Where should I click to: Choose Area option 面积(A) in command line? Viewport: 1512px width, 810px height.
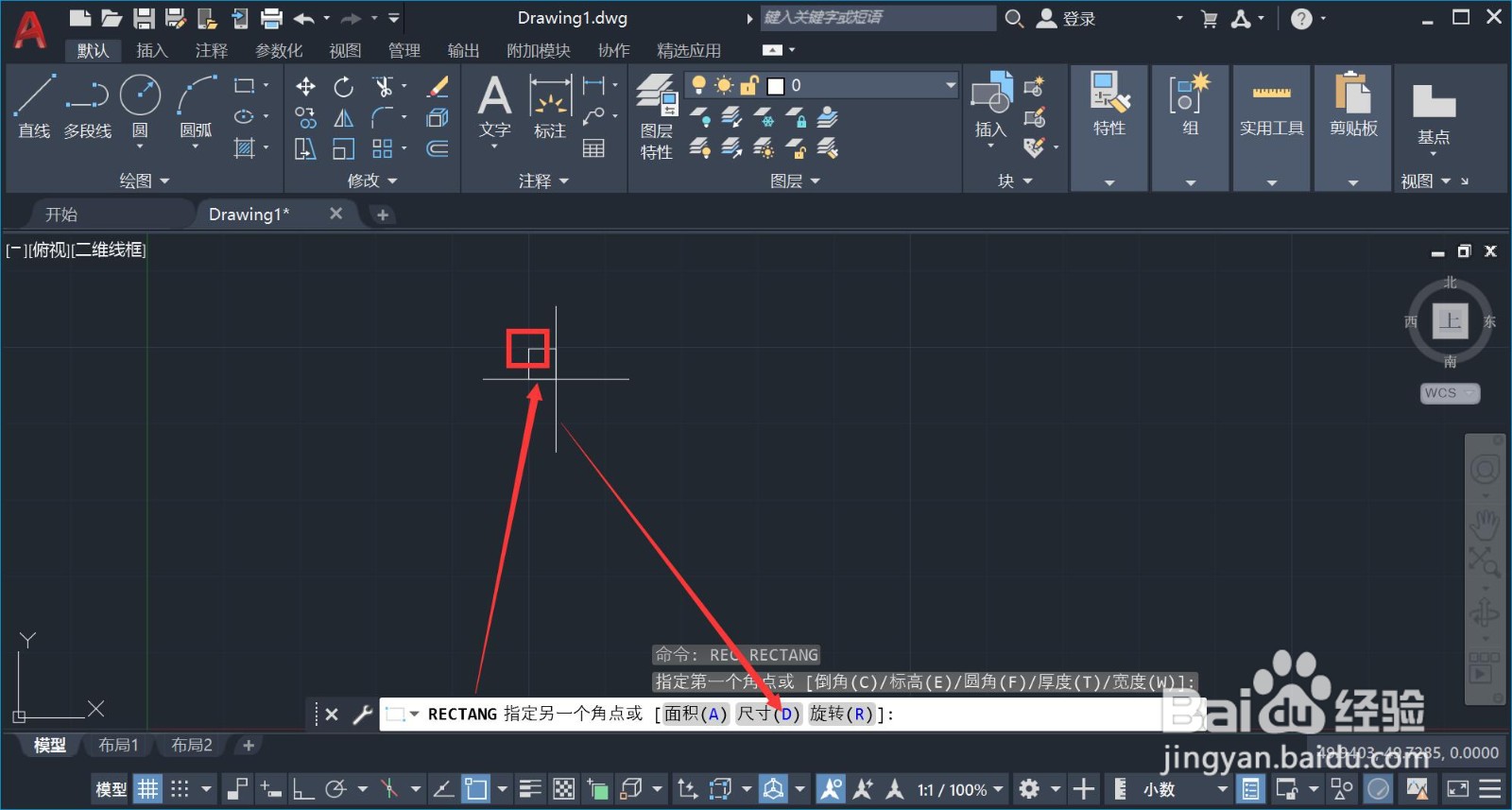point(696,714)
